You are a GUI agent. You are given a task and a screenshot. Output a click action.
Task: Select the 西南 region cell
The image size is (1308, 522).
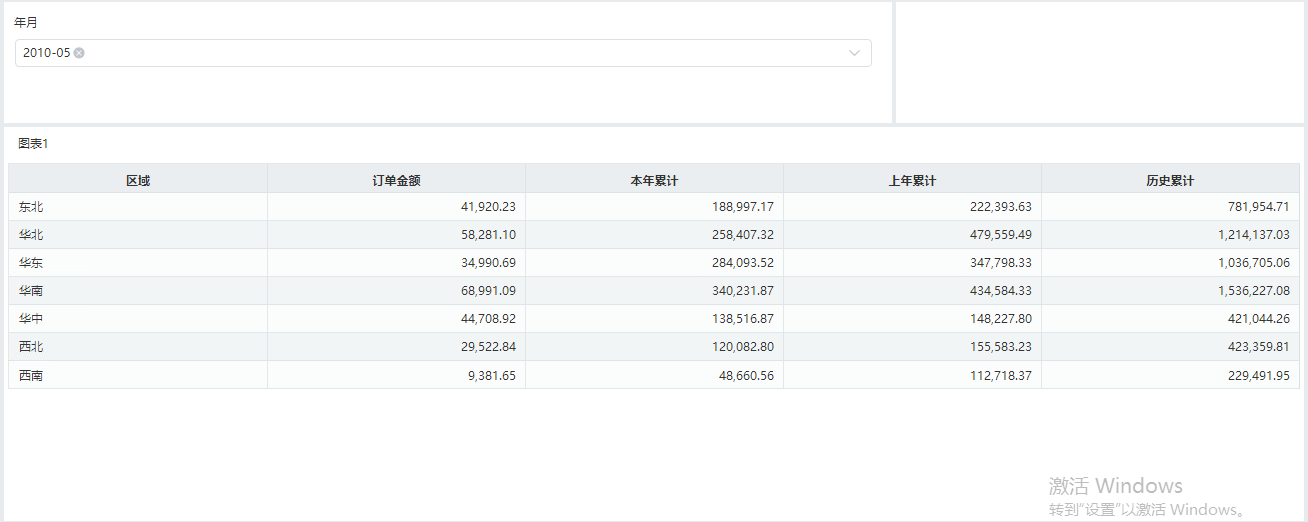(x=138, y=376)
